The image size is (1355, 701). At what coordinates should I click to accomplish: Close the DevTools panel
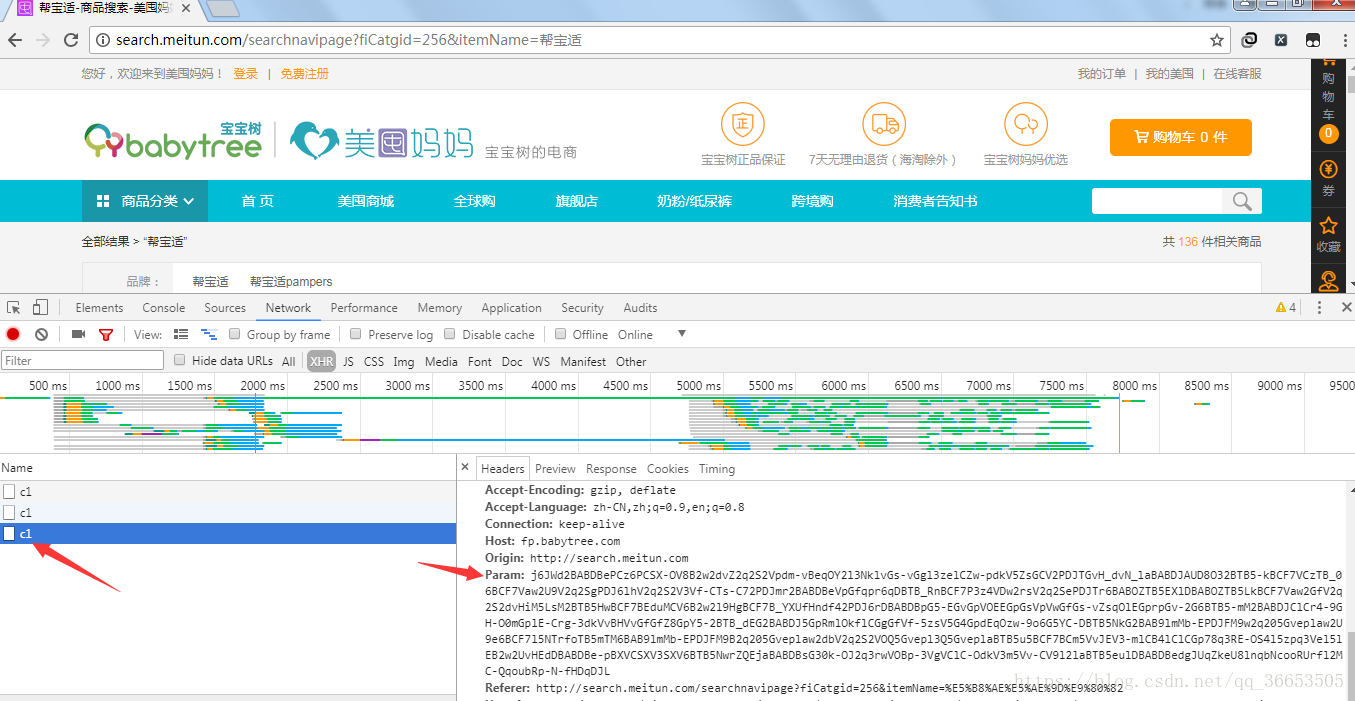click(x=1345, y=307)
